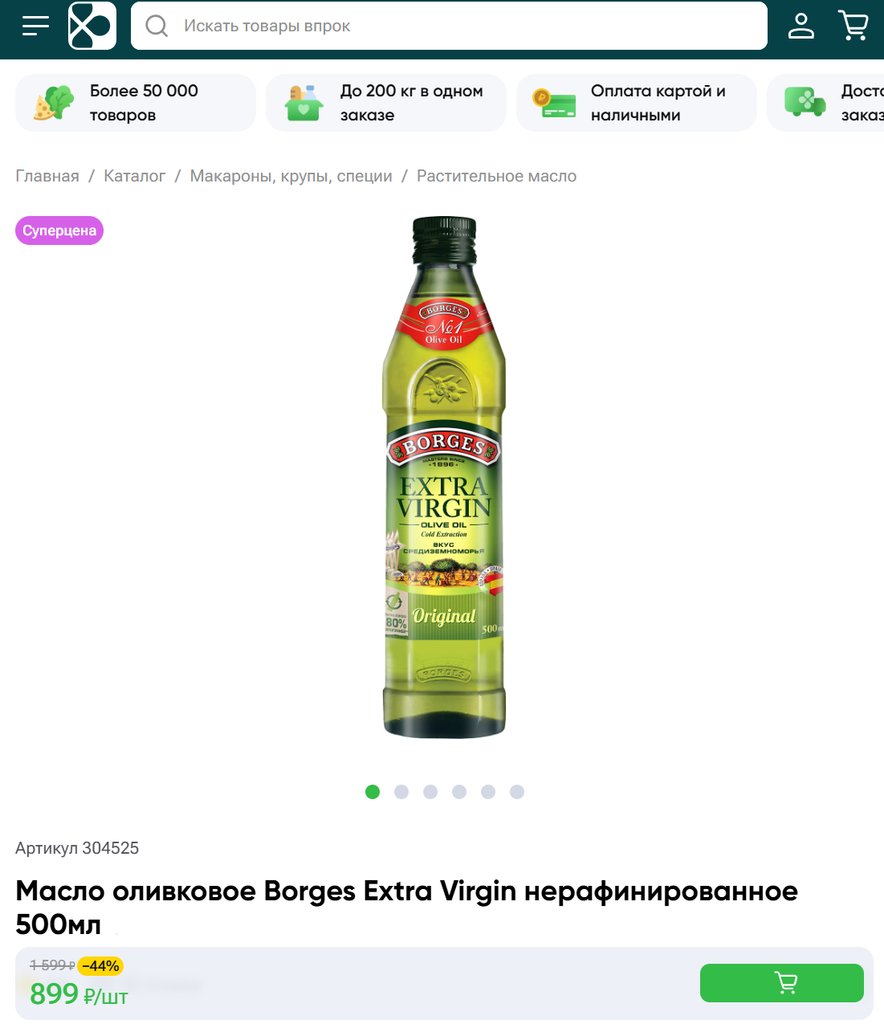Select the second image carousel dot

click(402, 792)
